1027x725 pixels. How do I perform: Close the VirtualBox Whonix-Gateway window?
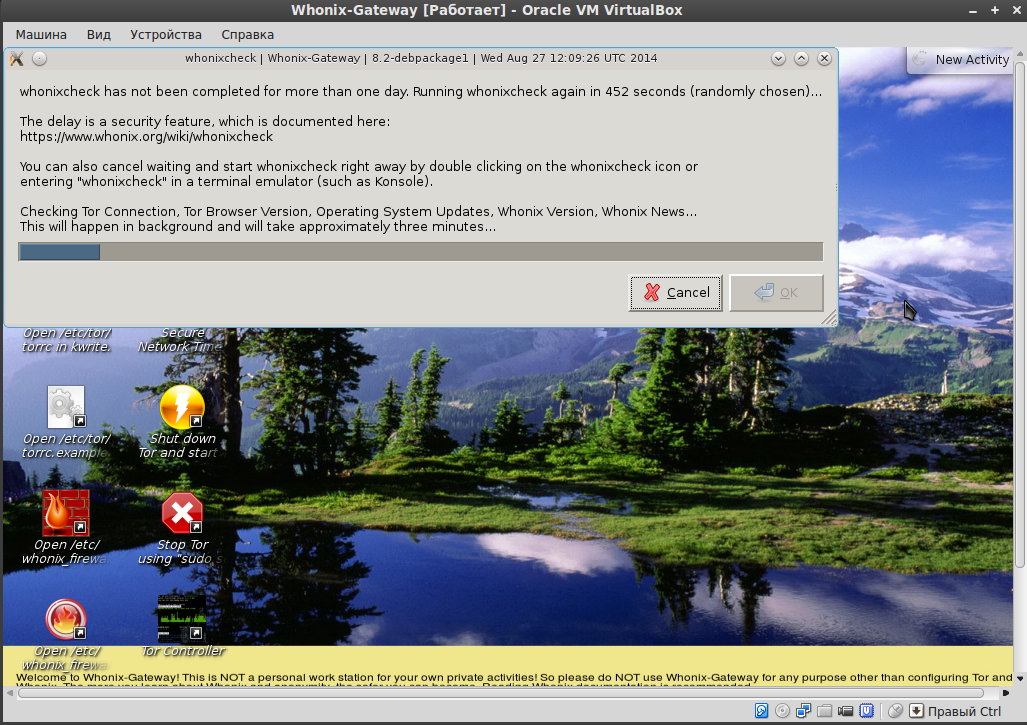pos(1016,10)
